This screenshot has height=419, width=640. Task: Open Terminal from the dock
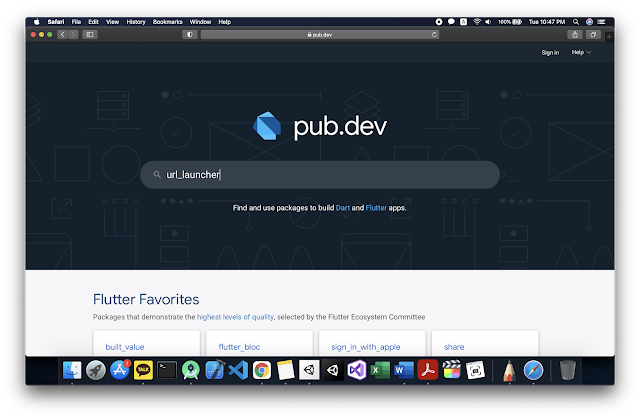(x=167, y=370)
